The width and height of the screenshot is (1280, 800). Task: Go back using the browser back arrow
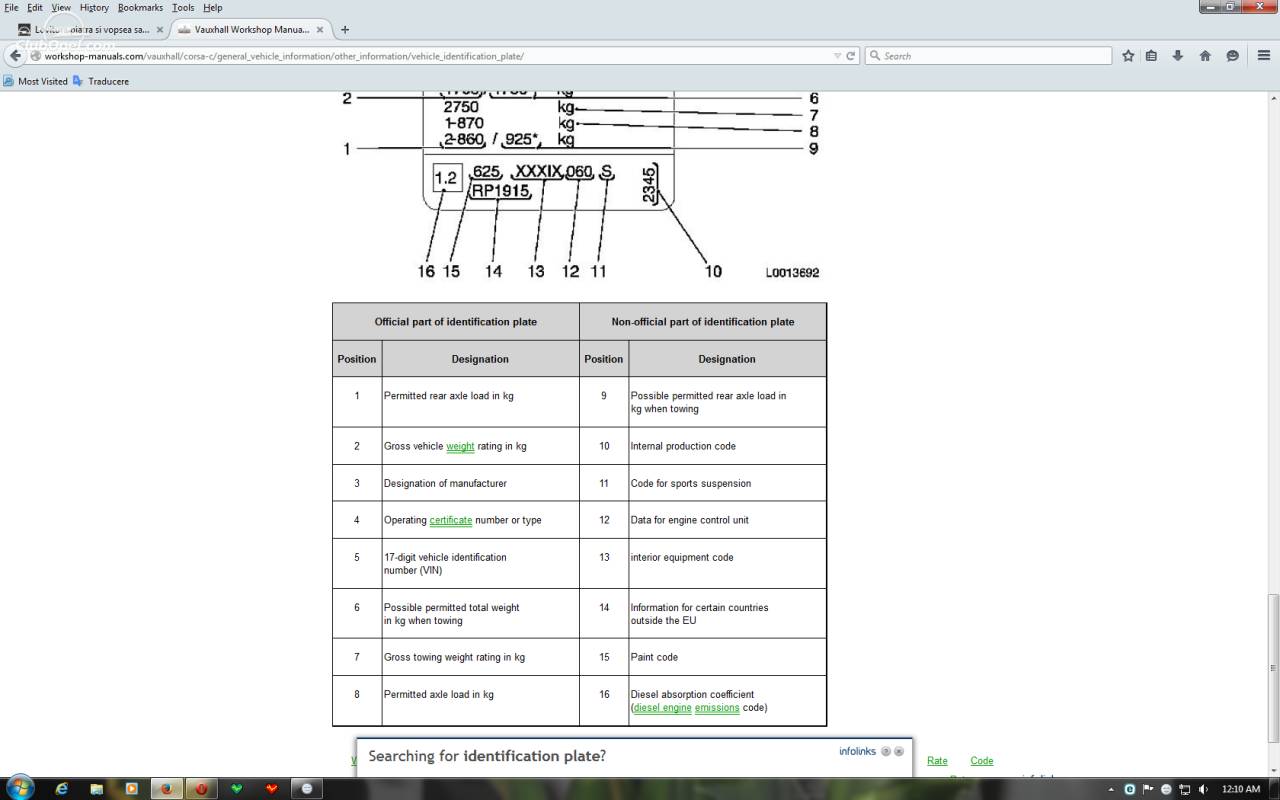[x=15, y=56]
